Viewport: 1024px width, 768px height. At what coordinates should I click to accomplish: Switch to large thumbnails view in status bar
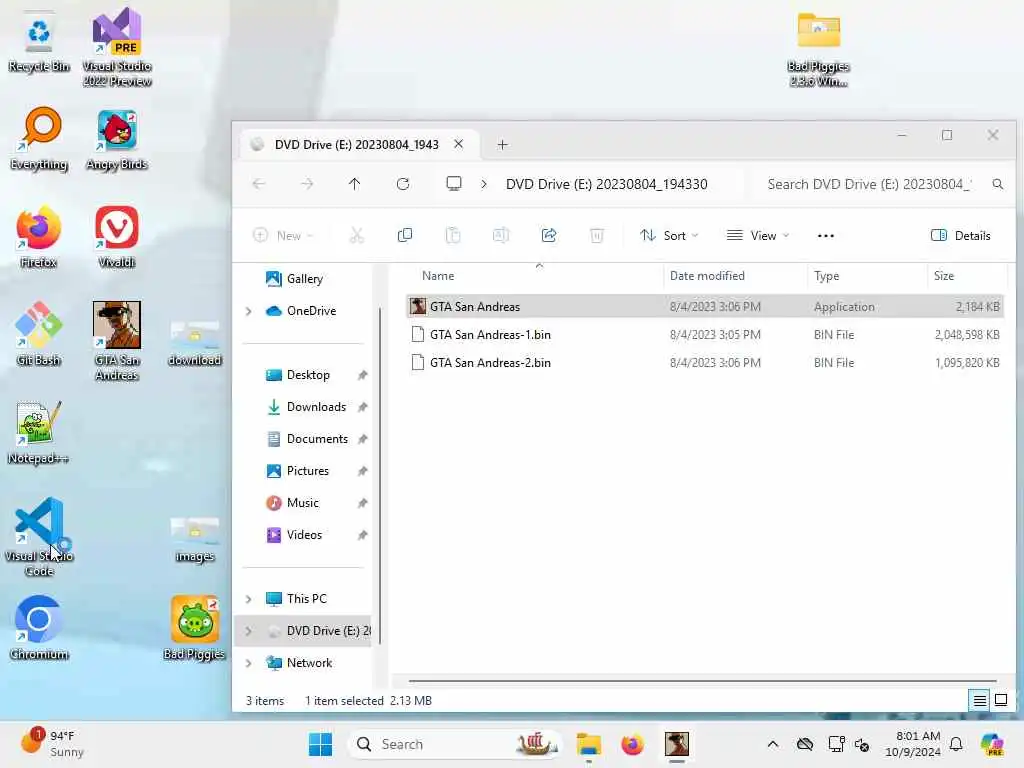(1001, 701)
